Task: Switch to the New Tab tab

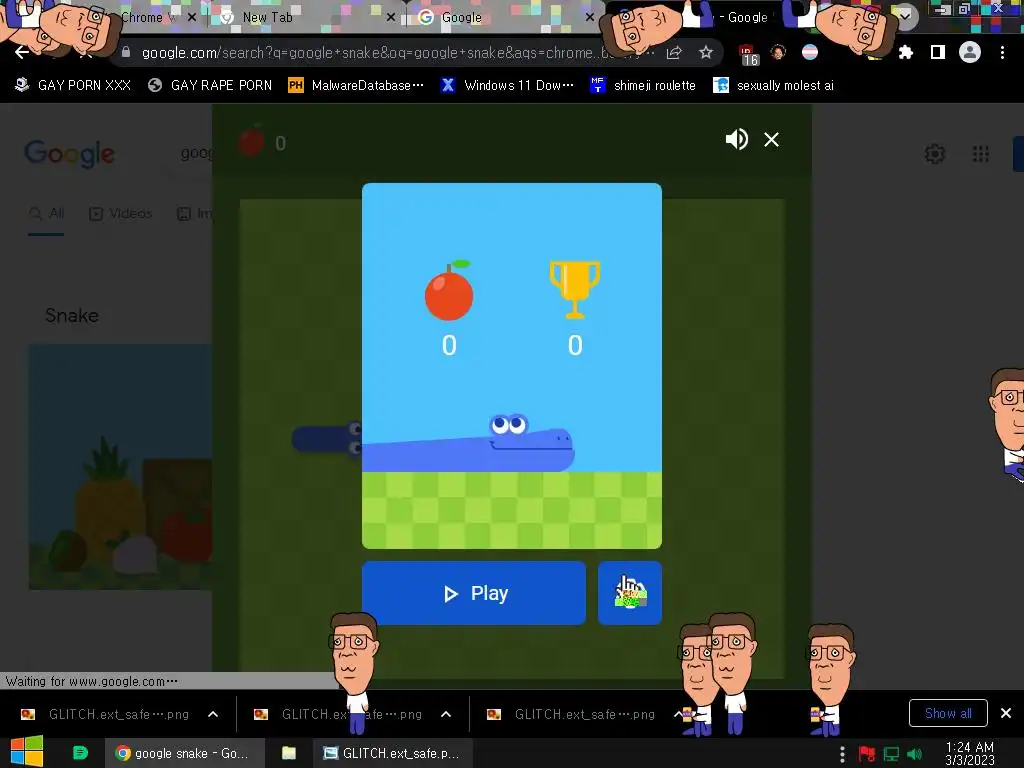Action: [x=304, y=18]
